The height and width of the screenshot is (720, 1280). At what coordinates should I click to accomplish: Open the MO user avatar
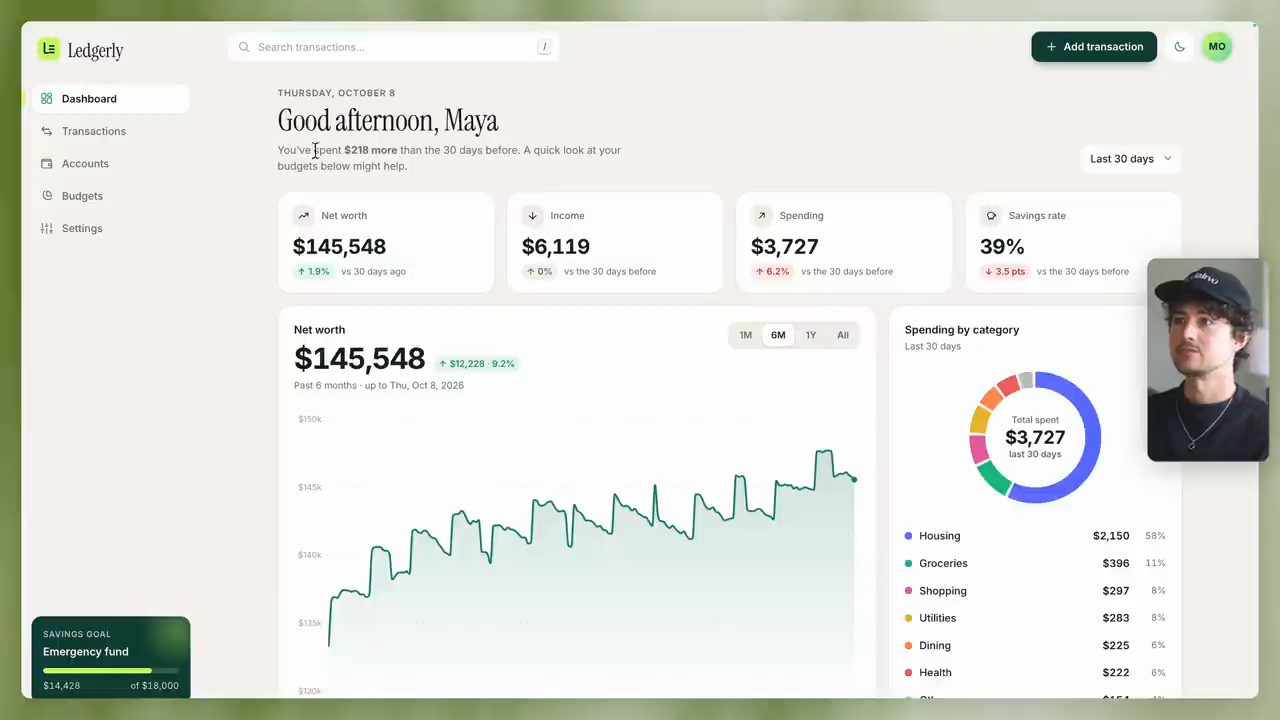[x=1217, y=47]
